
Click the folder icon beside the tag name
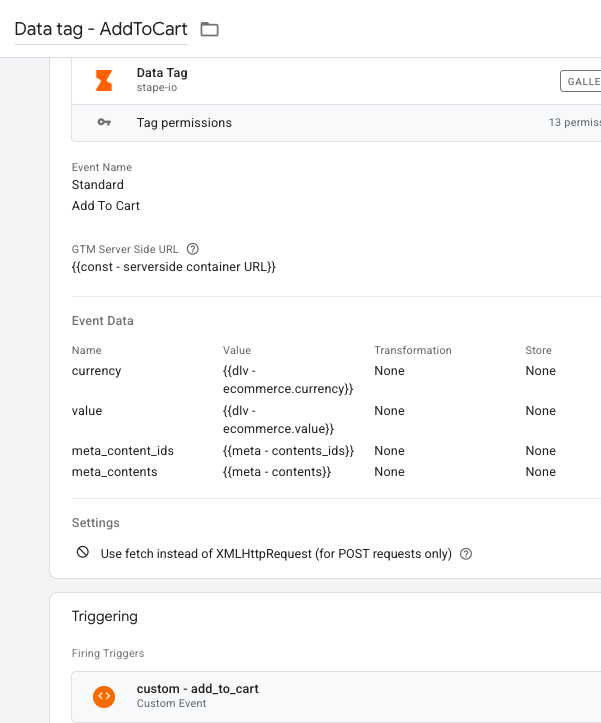pos(209,29)
